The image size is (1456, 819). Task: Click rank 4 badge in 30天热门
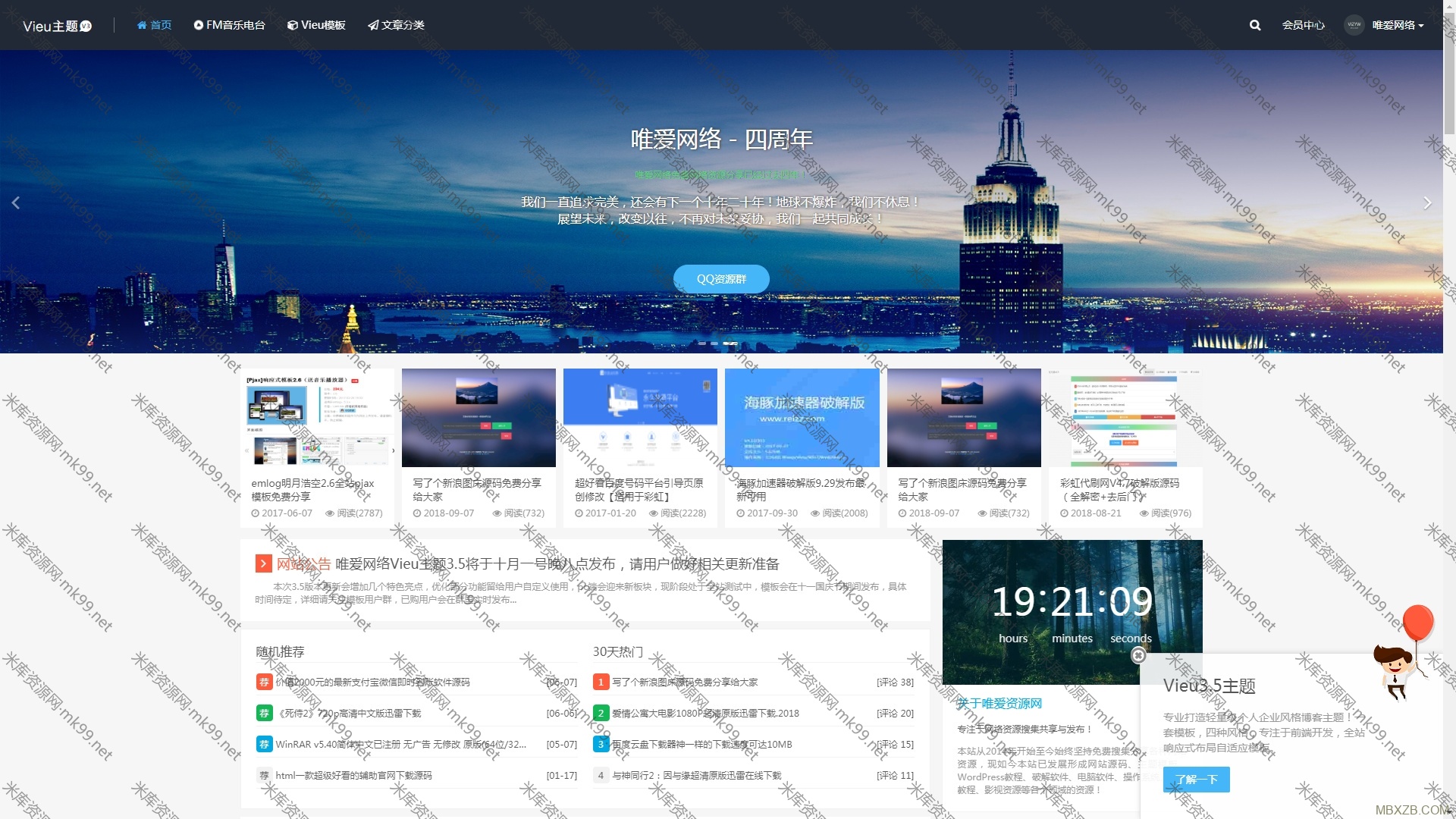tap(601, 775)
